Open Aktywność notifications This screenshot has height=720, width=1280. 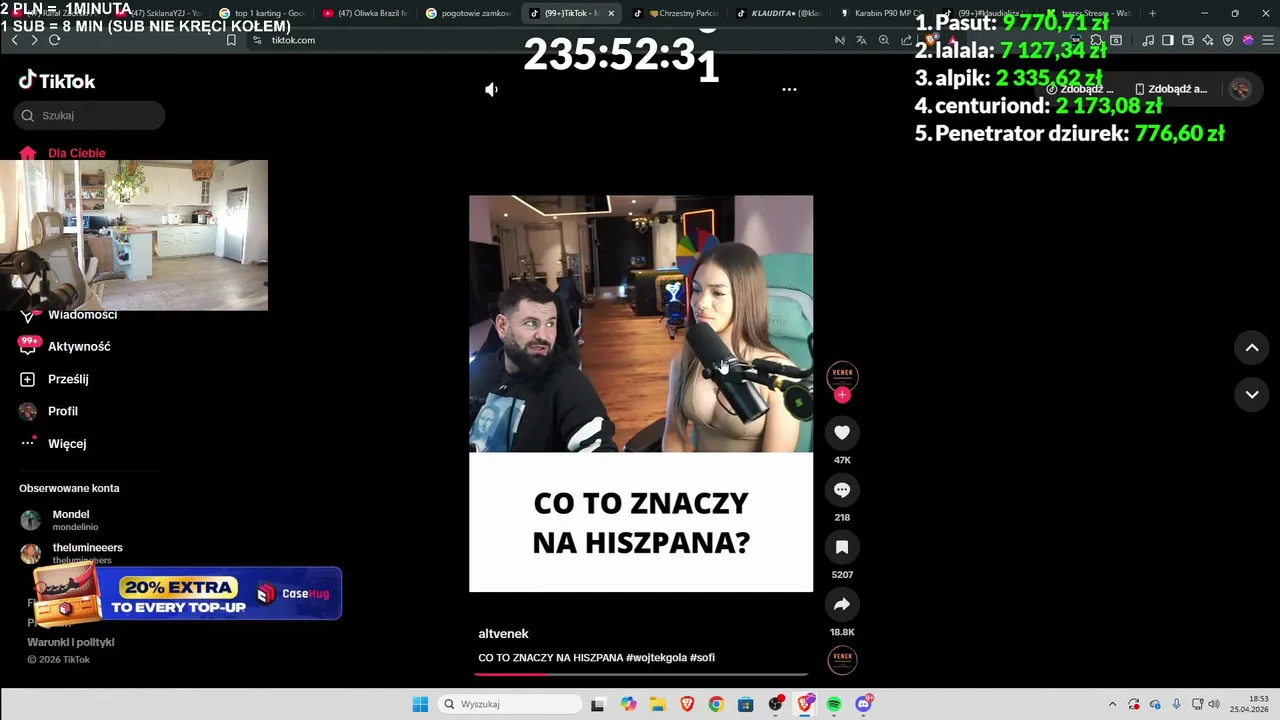point(65,346)
